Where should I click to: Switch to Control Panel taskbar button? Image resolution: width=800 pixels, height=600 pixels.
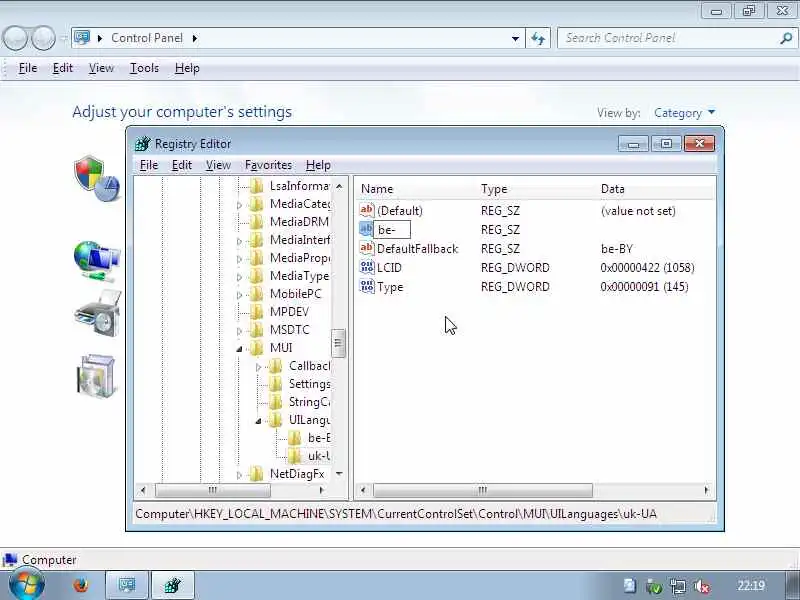[x=127, y=585]
